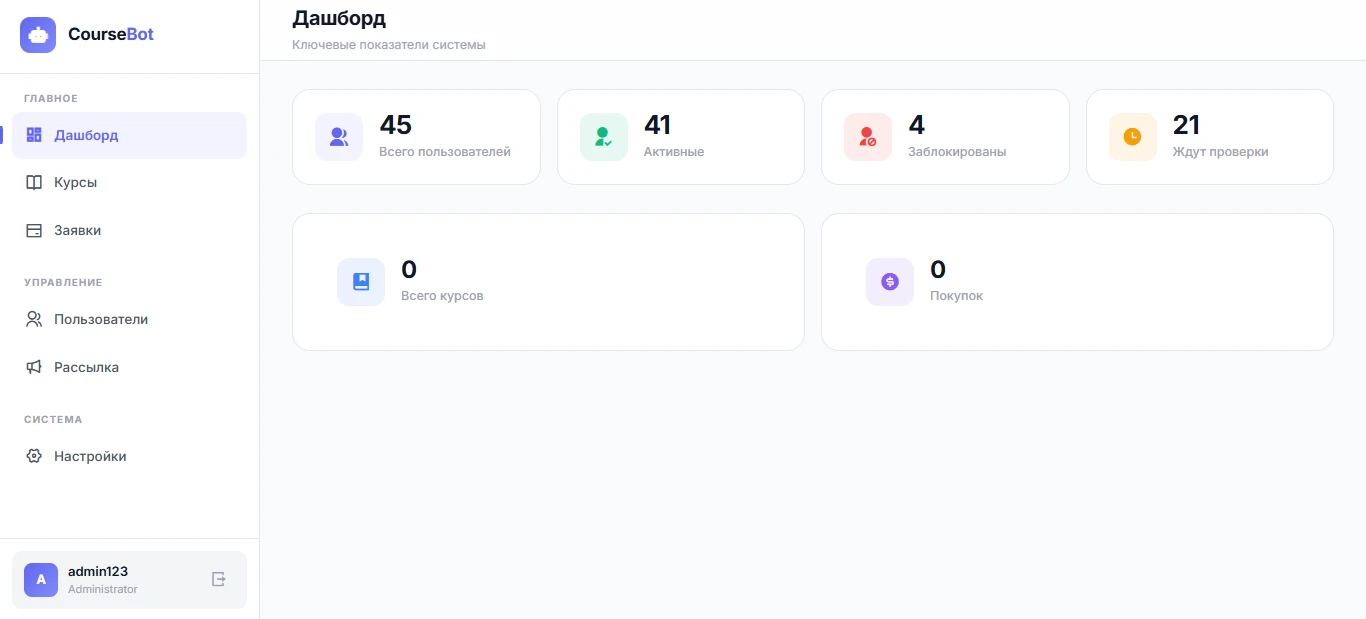This screenshot has height=619, width=1366.
Task: Click the Дашборд page heading
Action: click(x=339, y=18)
